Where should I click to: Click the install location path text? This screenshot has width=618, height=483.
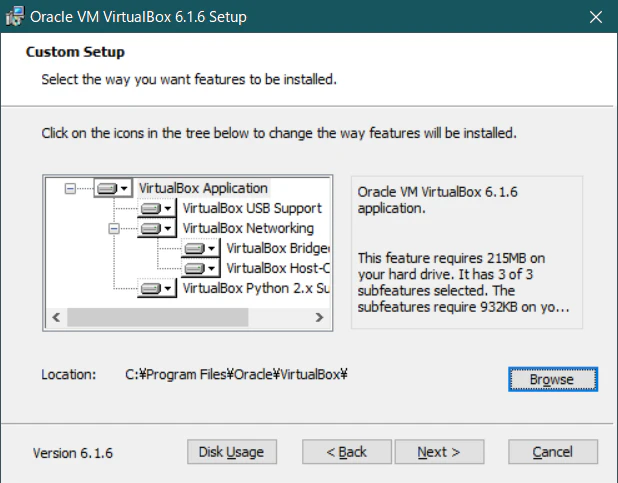coord(236,374)
